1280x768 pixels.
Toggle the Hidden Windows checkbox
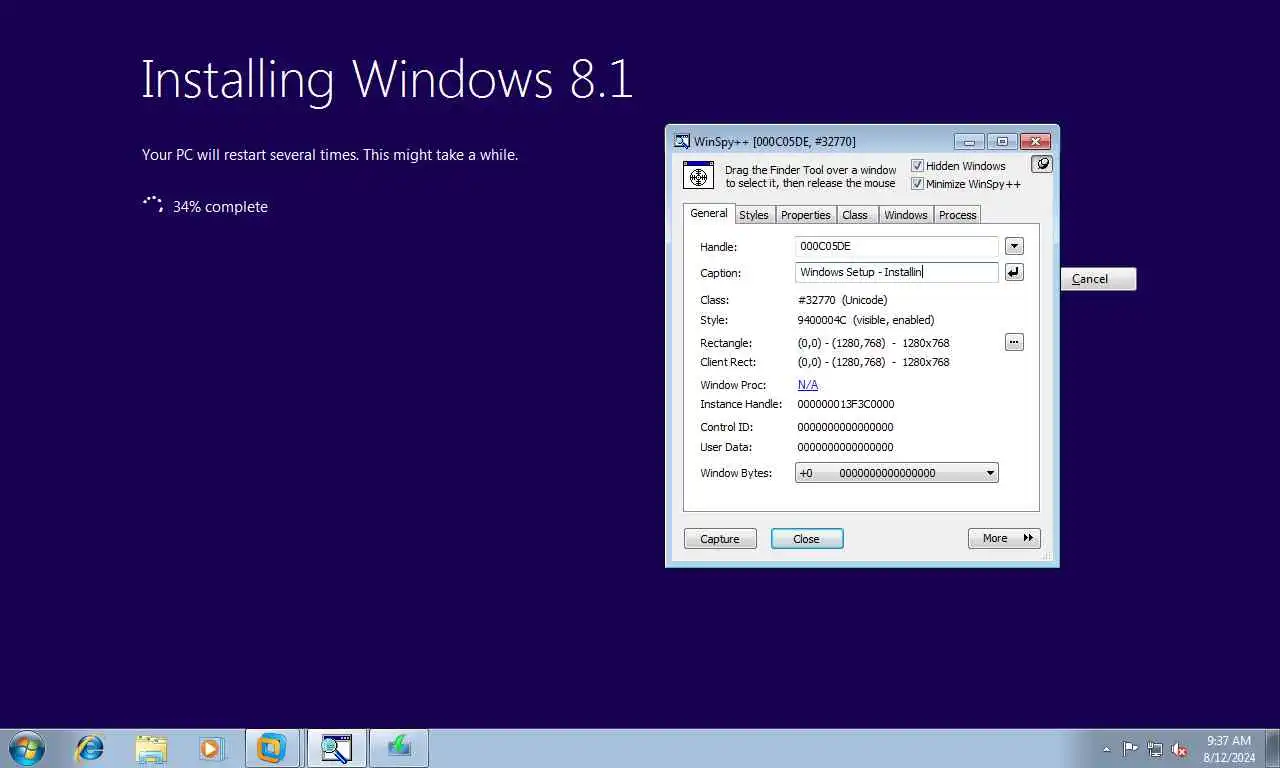[917, 166]
